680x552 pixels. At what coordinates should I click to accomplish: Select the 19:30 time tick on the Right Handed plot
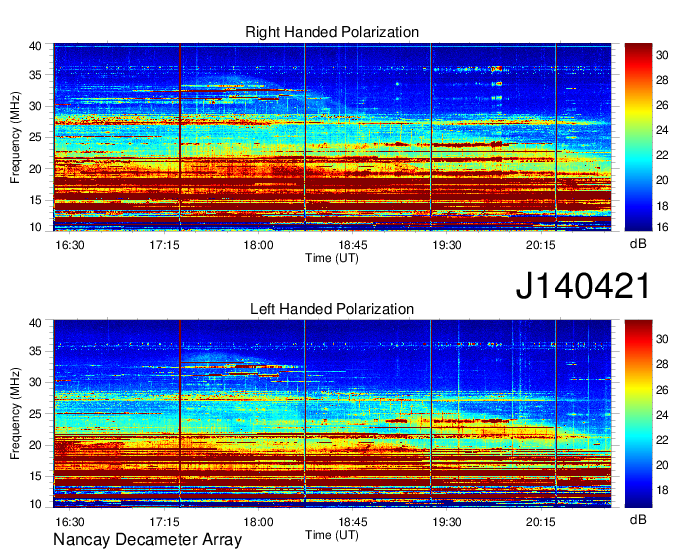point(447,245)
